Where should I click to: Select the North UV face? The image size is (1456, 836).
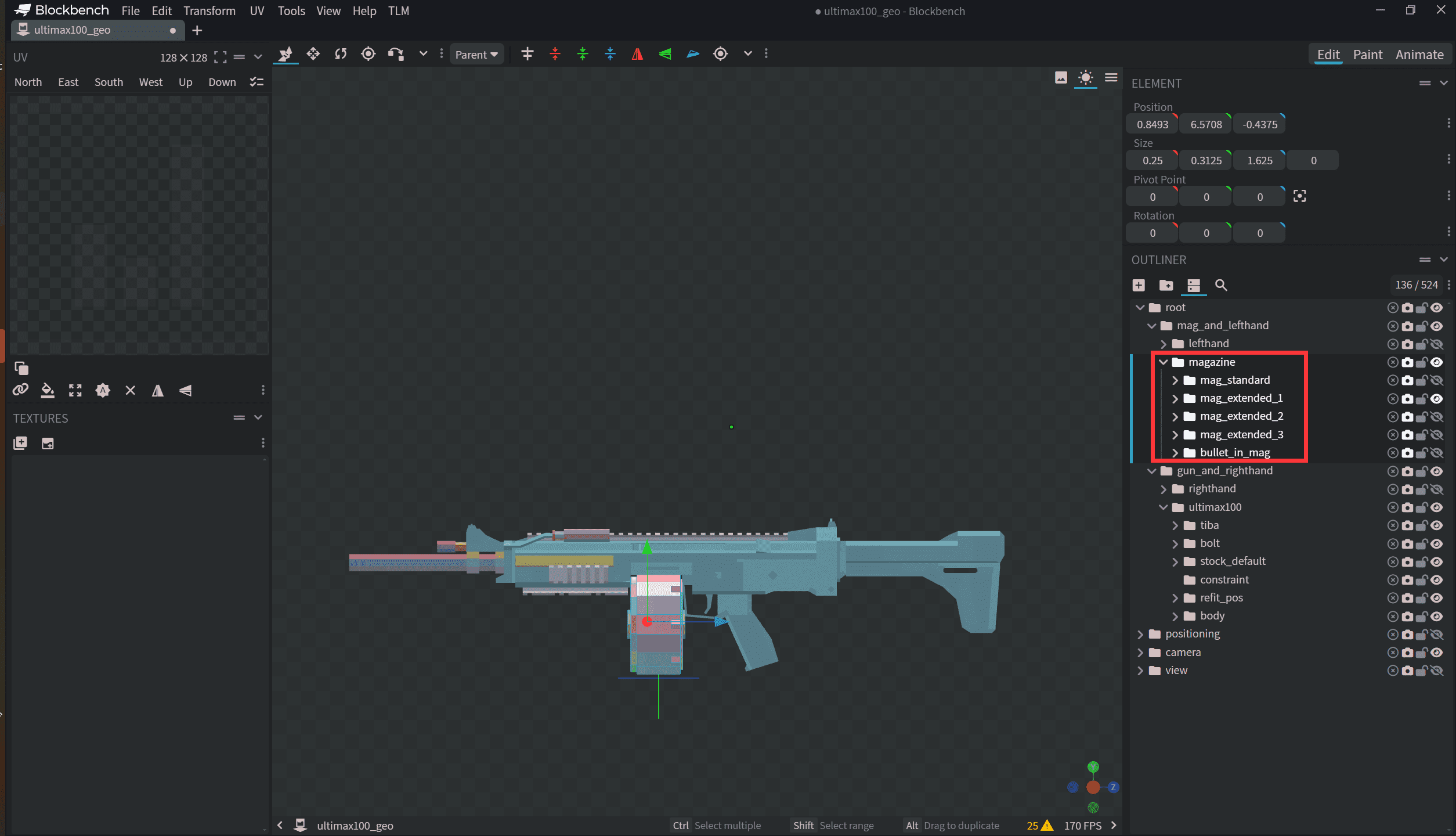tap(28, 82)
